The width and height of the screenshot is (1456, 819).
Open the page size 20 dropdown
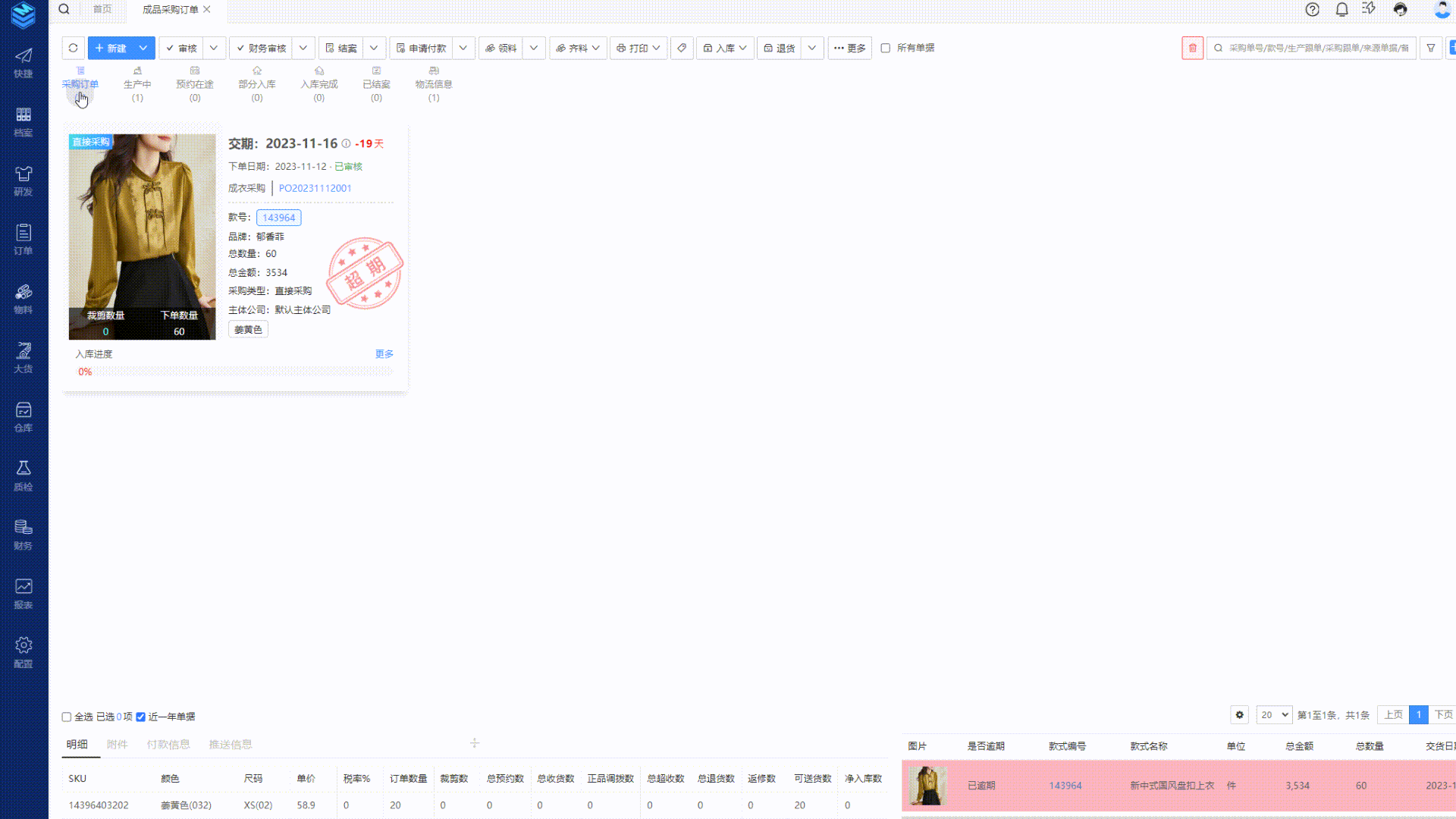[x=1274, y=714]
